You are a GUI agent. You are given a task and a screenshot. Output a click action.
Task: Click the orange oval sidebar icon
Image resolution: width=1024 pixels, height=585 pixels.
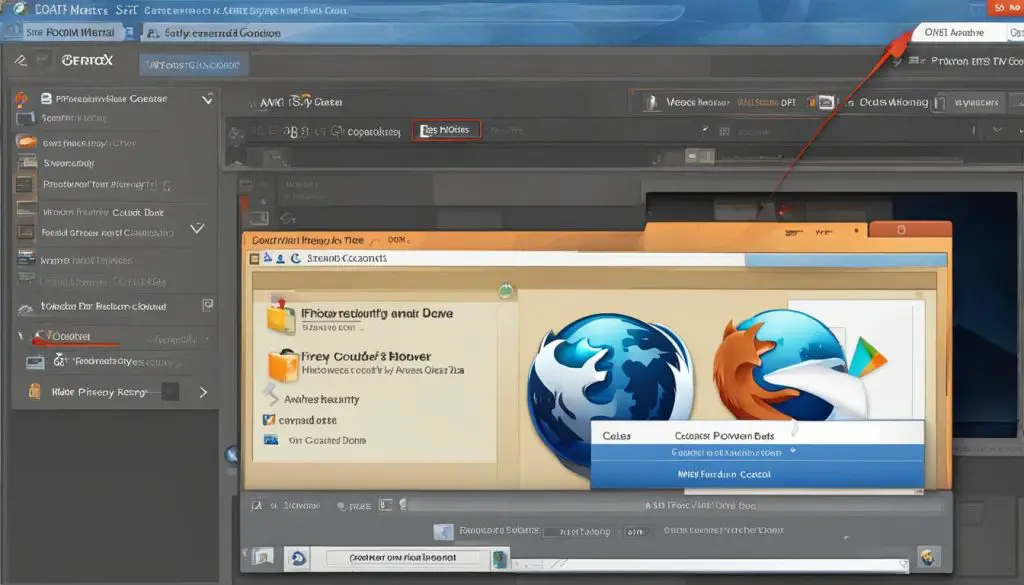click(x=26, y=141)
